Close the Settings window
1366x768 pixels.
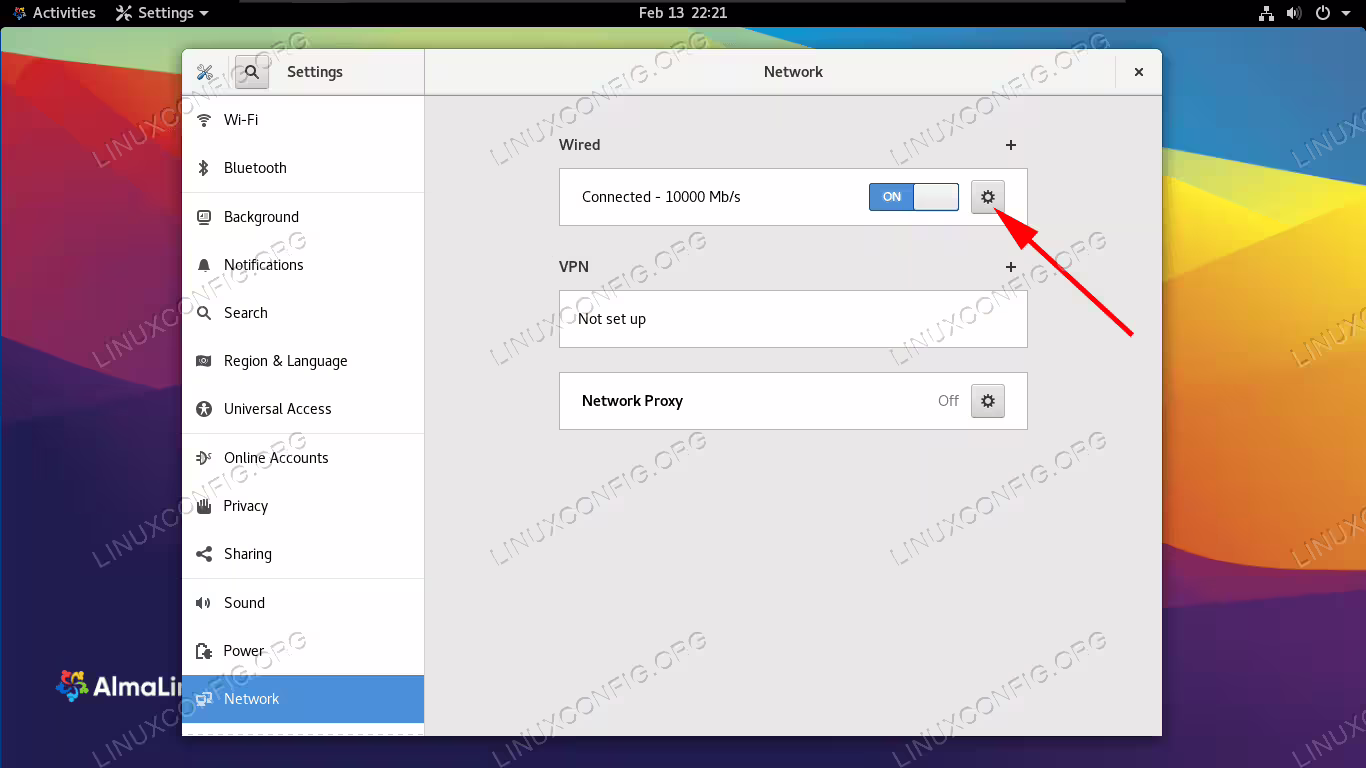pos(1139,72)
